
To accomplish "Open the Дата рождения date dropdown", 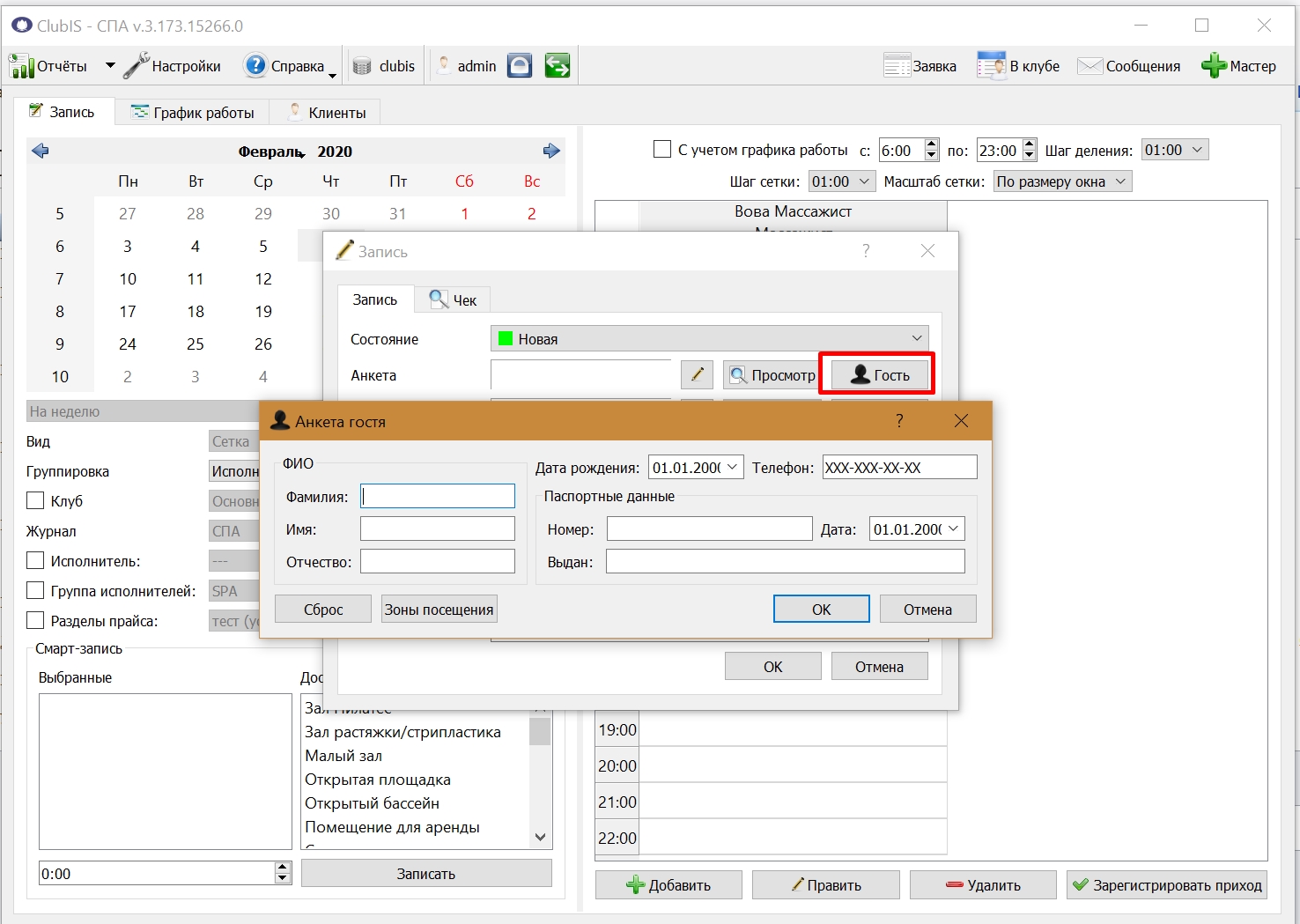I will point(696,467).
